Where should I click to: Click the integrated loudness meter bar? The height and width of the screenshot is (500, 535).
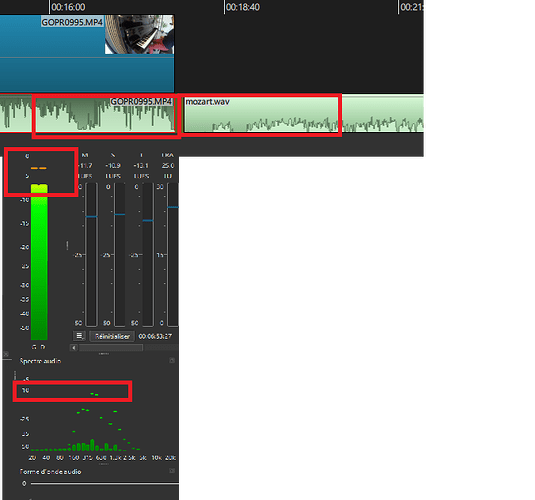(148, 255)
